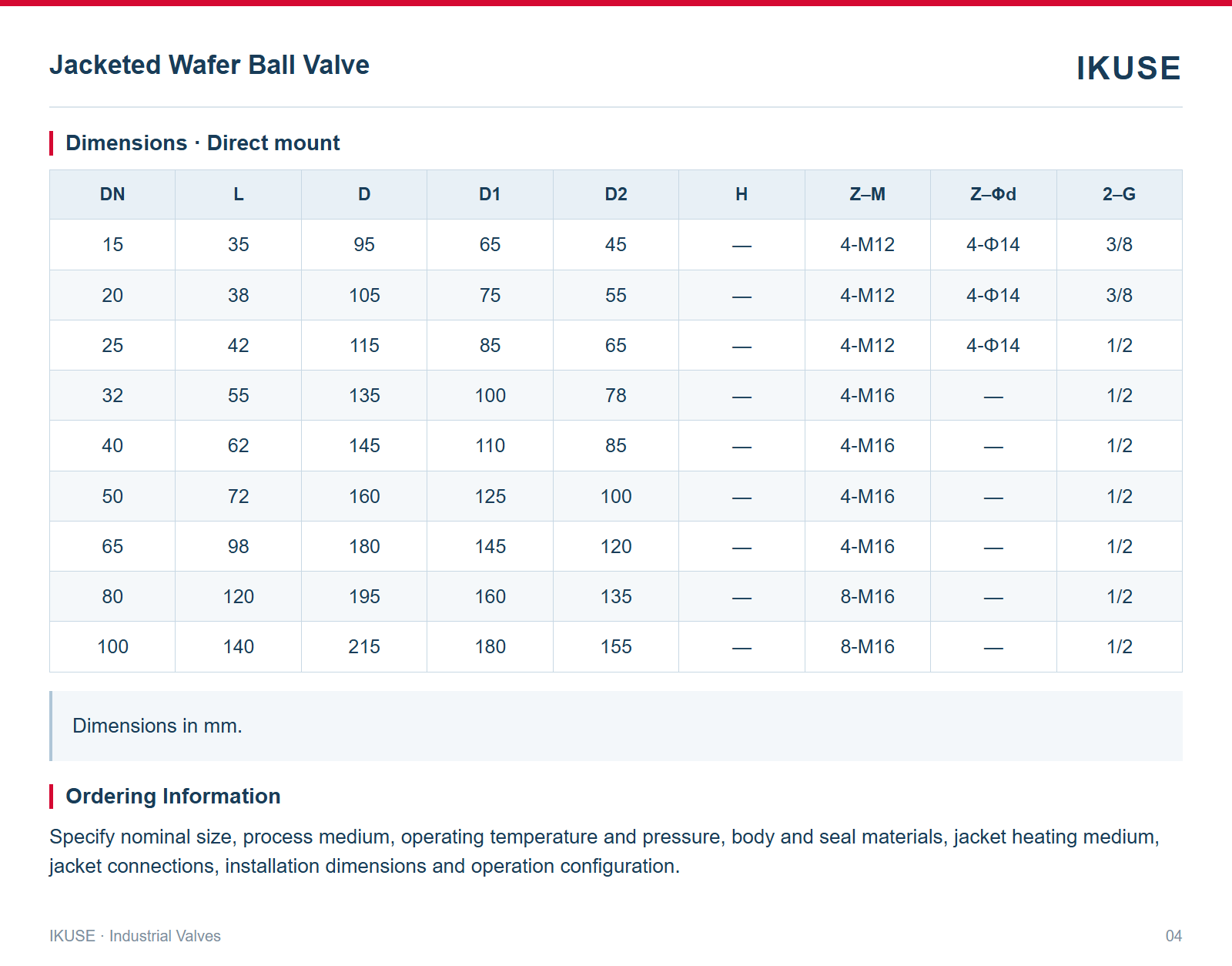The height and width of the screenshot is (966, 1232).
Task: Click the DN 50 row label
Action: tap(112, 496)
